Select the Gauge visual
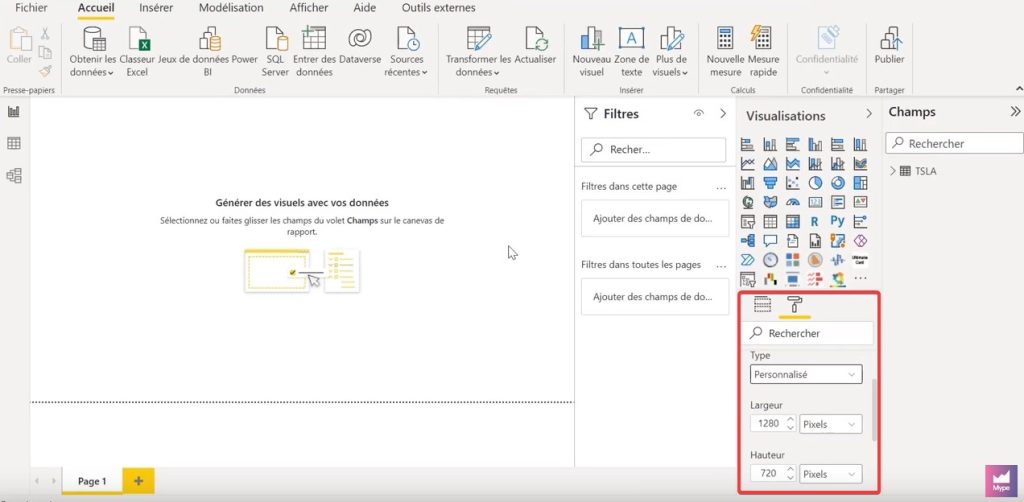The width and height of the screenshot is (1024, 502). [793, 202]
